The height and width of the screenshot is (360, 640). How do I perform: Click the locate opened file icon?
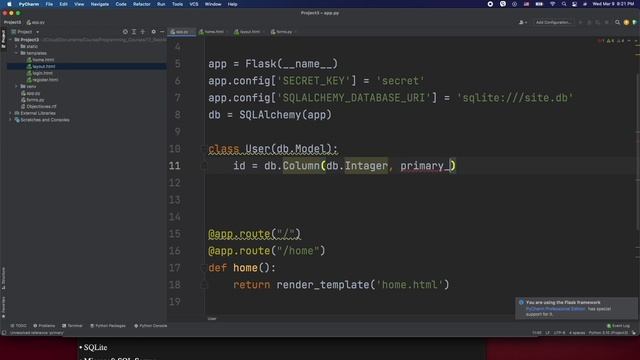[x=125, y=32]
